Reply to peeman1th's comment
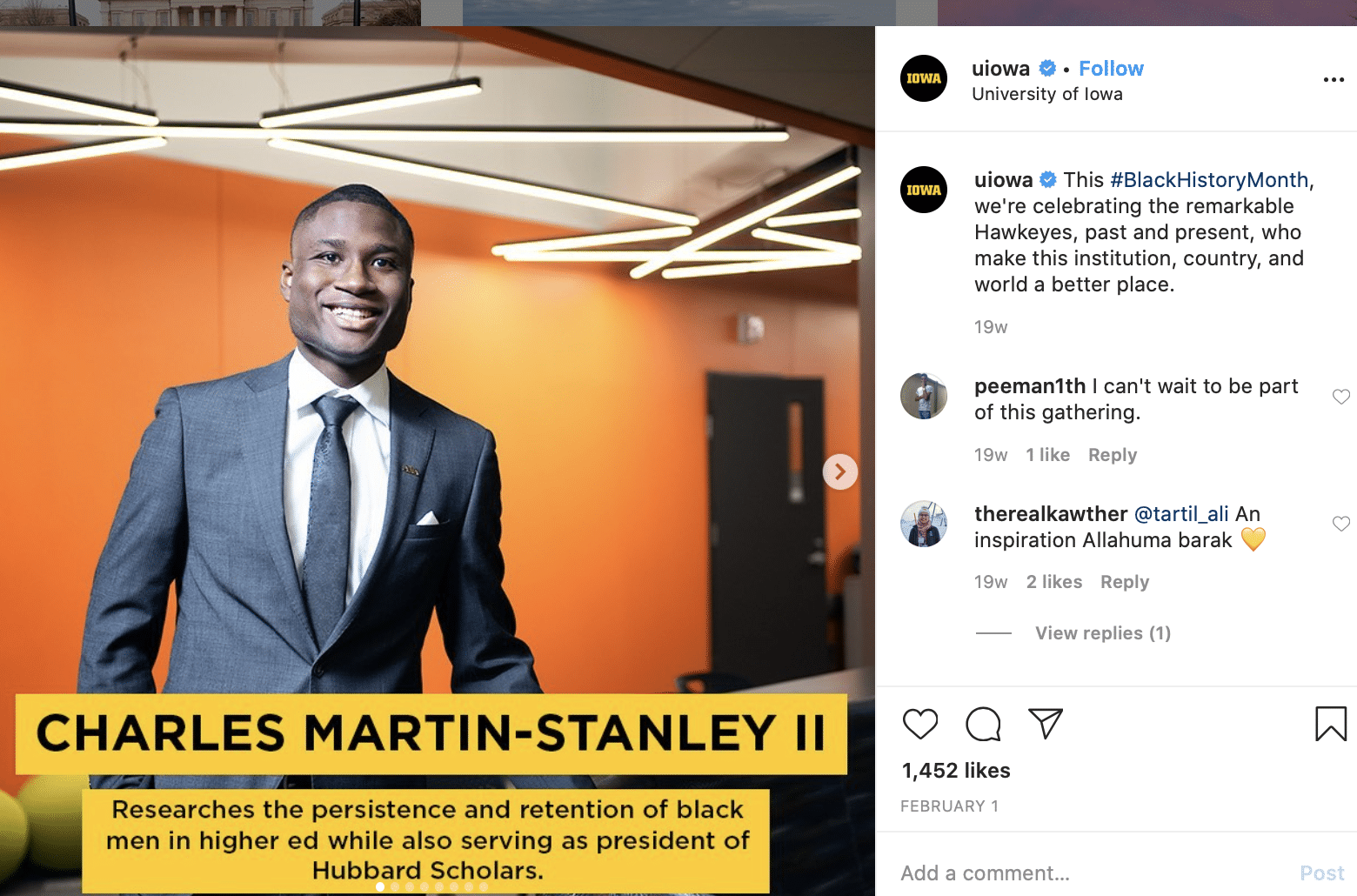1357x896 pixels. point(1113,455)
